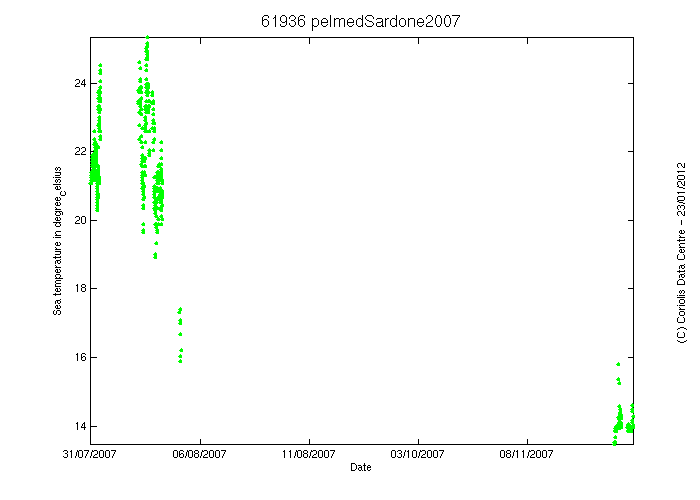
Task: Click the y-axis value 14
Action: point(80,426)
